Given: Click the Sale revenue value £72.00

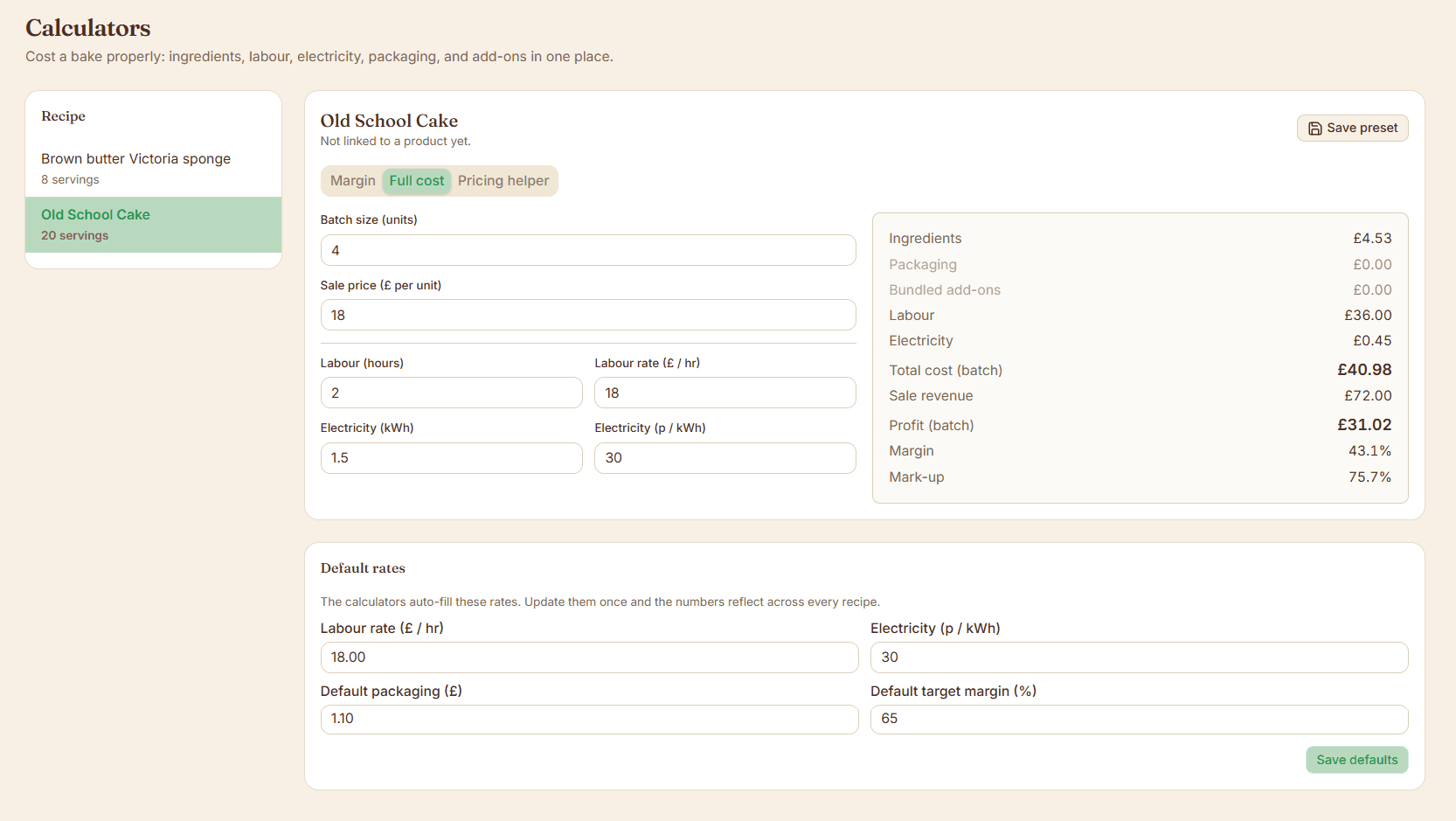Looking at the screenshot, I should point(1368,396).
